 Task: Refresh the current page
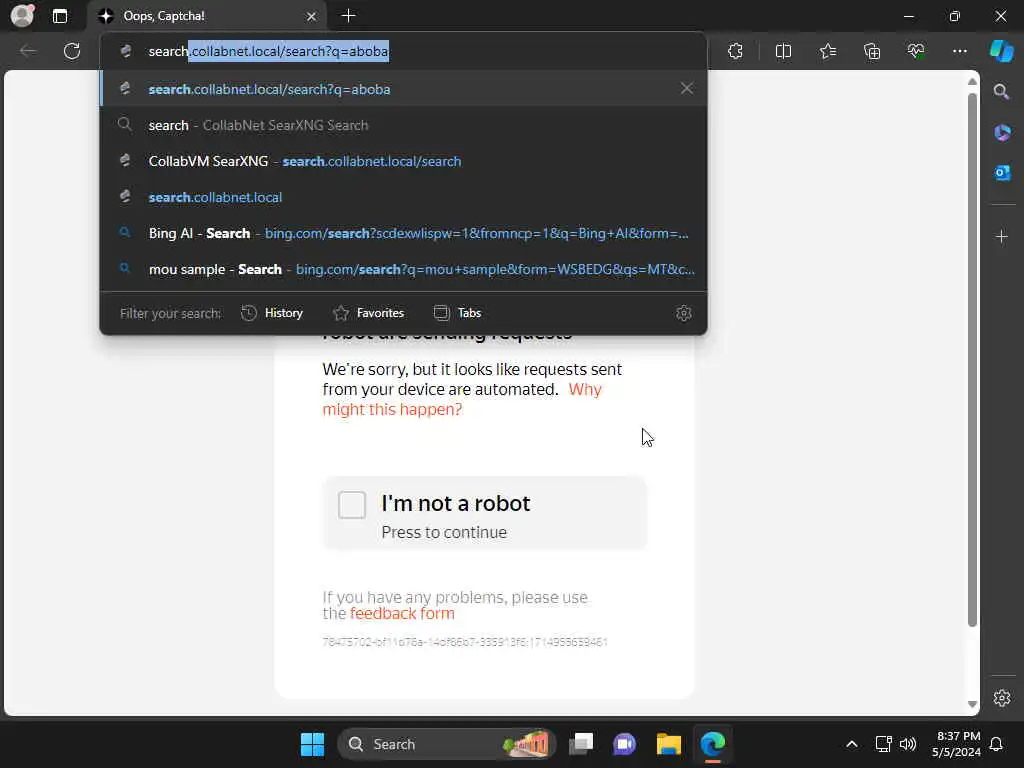[72, 51]
